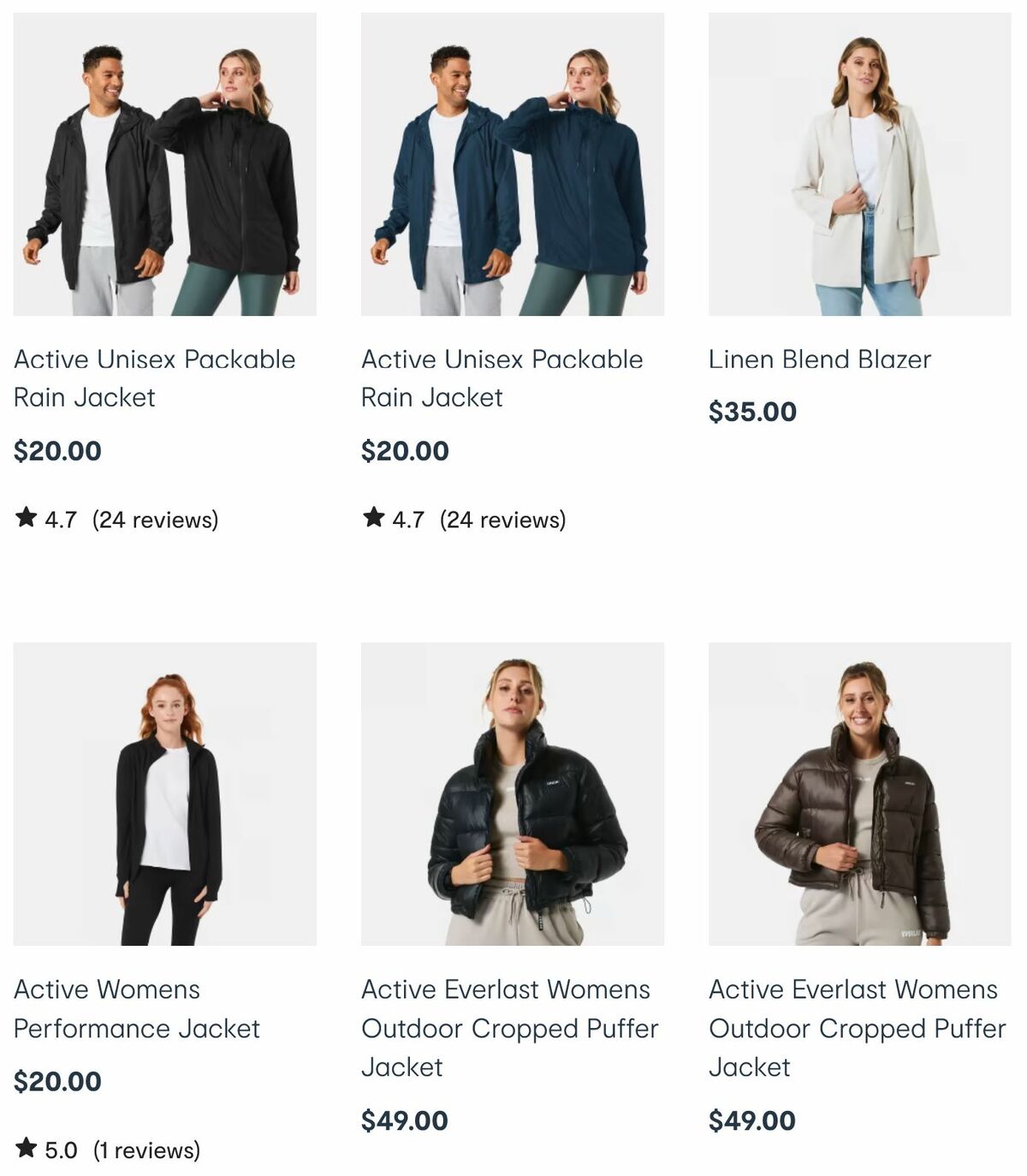Open the brown Everlast Cropped Puffer Jacket title
The image size is (1027, 1176).
[858, 1029]
